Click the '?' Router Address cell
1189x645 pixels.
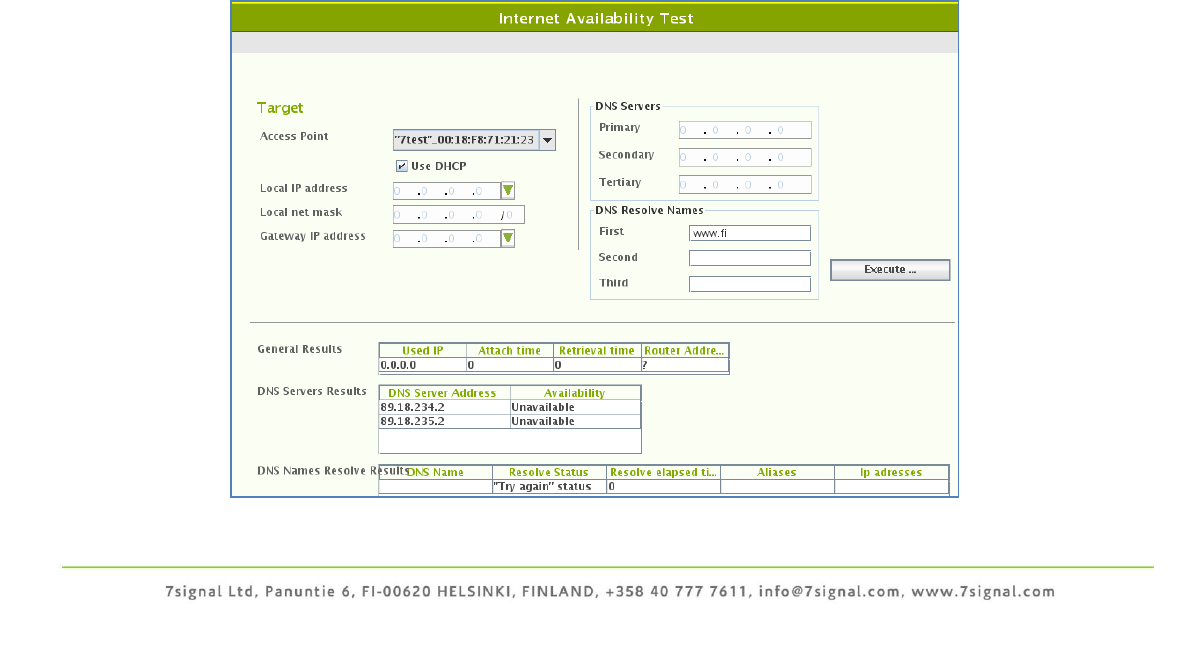tap(685, 365)
